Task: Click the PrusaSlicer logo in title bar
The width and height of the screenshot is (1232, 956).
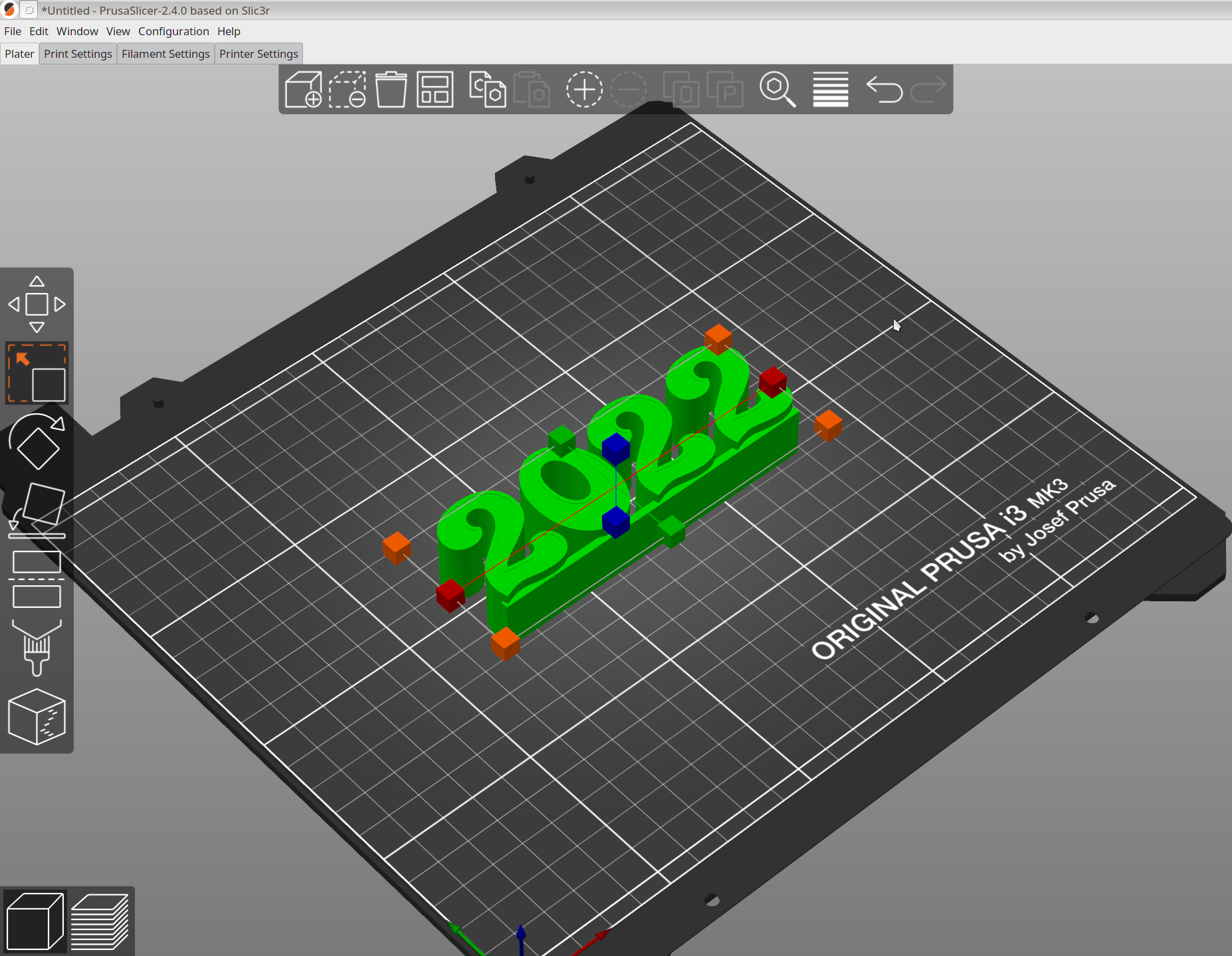Action: click(x=9, y=10)
